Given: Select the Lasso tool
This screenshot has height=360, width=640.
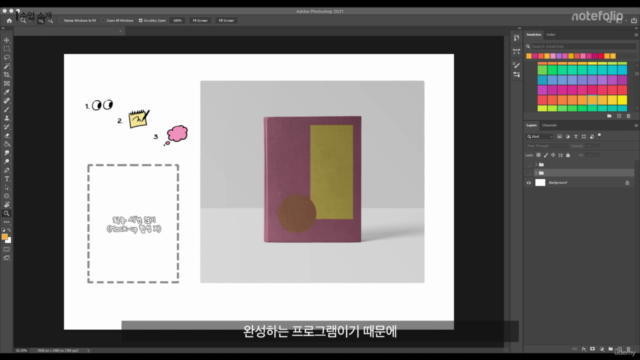Looking at the screenshot, I should pyautogui.click(x=7, y=58).
